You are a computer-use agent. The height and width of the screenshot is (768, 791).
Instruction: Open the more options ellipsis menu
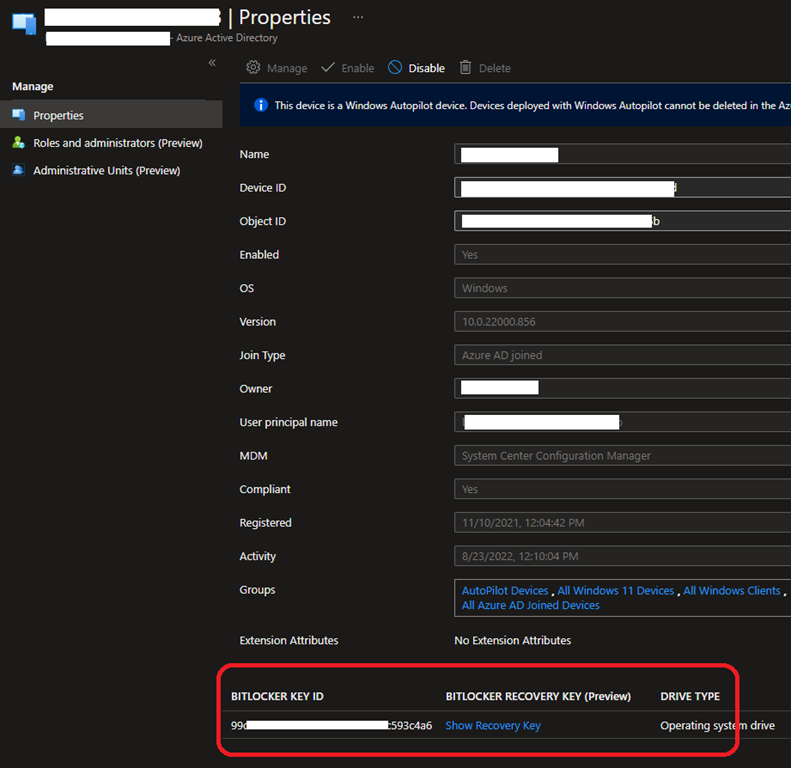point(358,18)
